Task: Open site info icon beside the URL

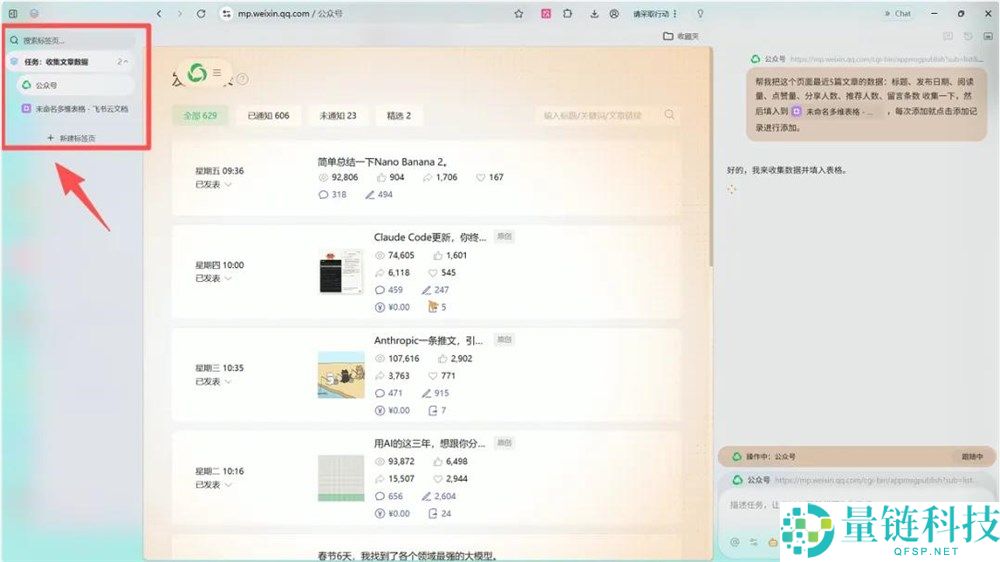Action: [226, 13]
